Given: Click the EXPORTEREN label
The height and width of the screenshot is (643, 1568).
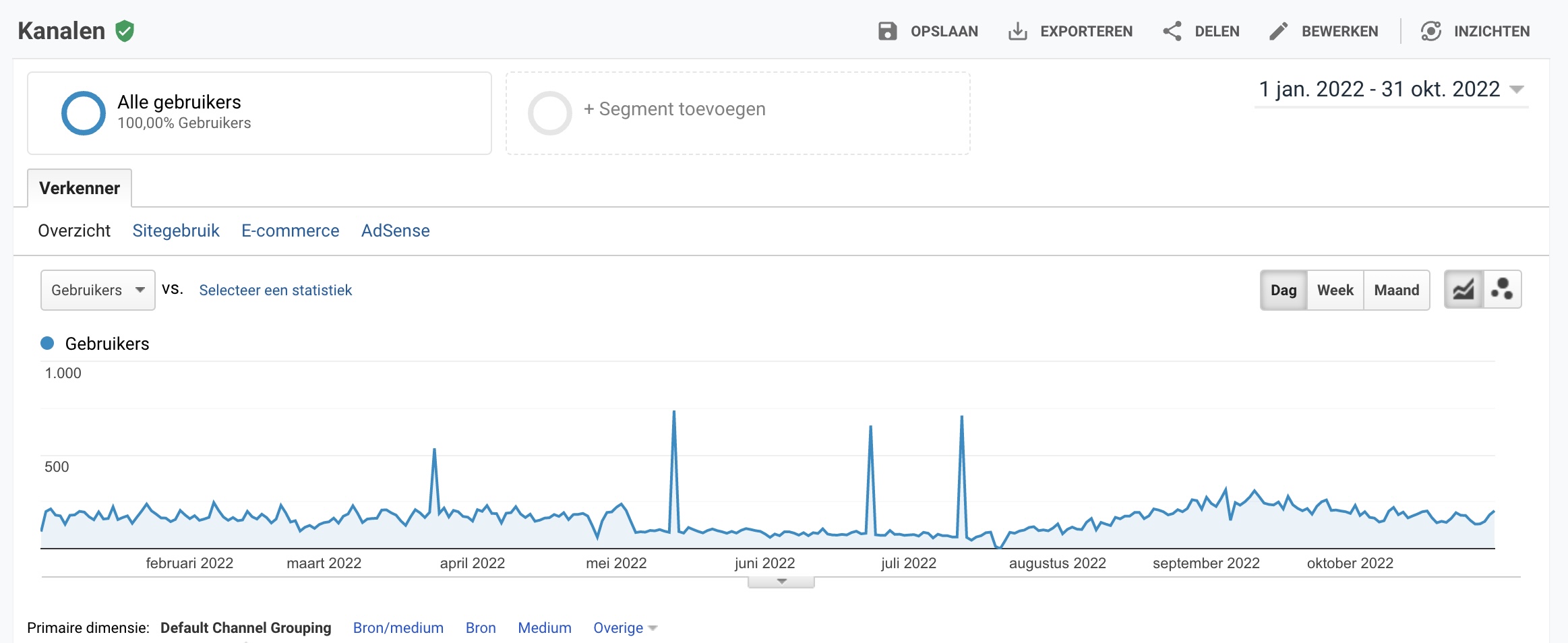Looking at the screenshot, I should [x=1086, y=31].
